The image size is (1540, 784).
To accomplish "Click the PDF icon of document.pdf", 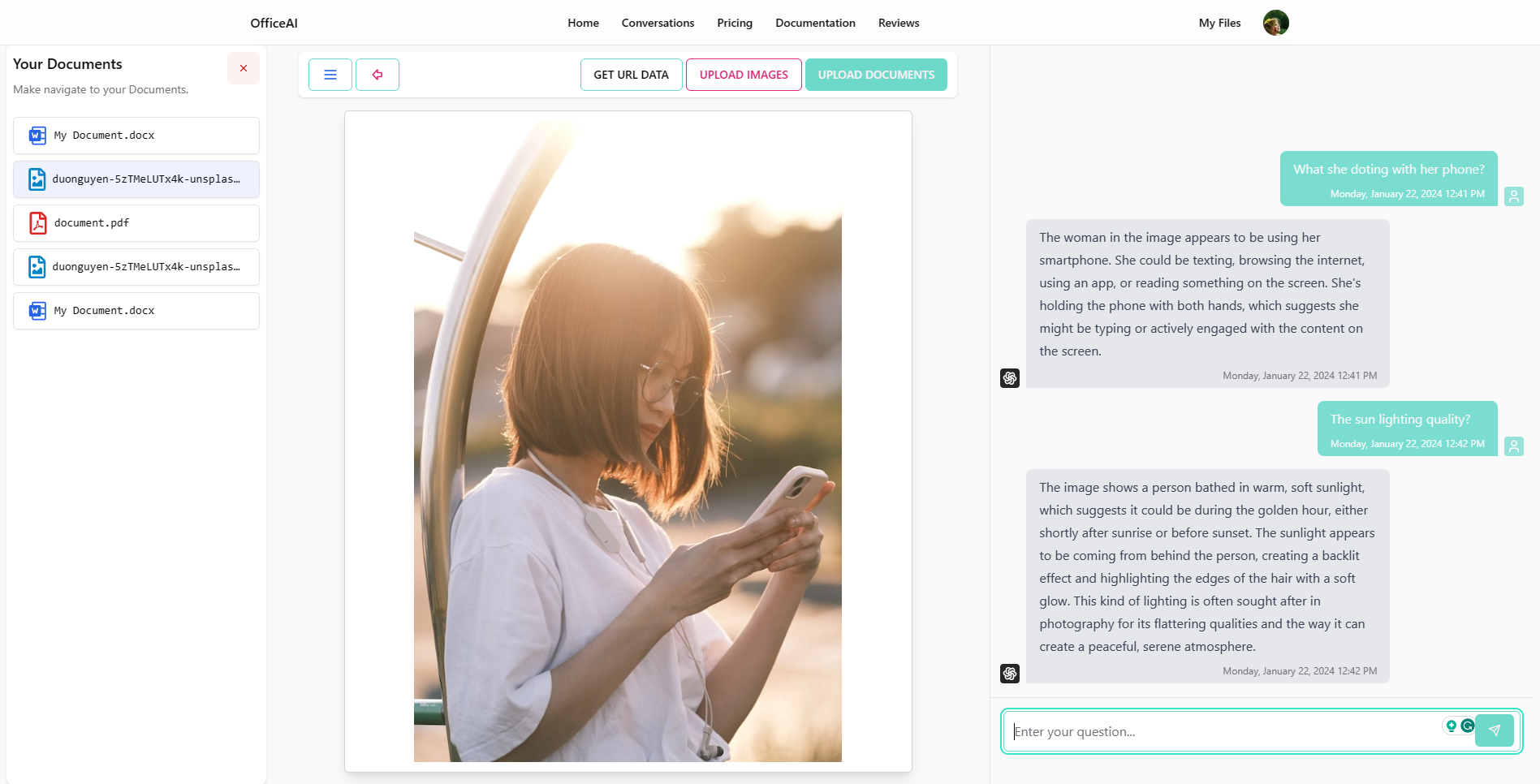I will [37, 223].
